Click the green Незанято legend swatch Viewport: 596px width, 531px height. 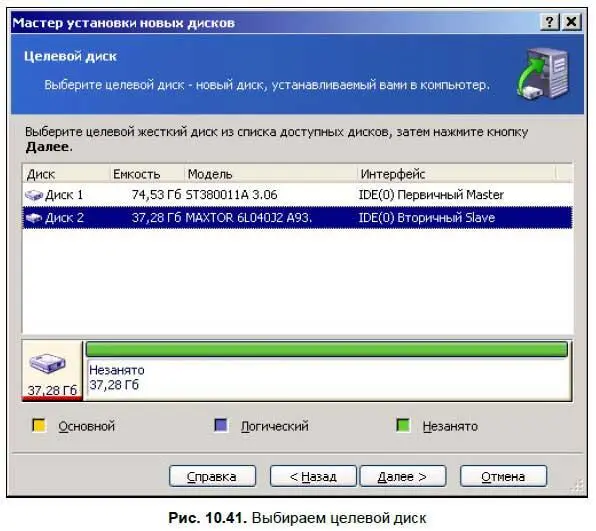coord(403,425)
